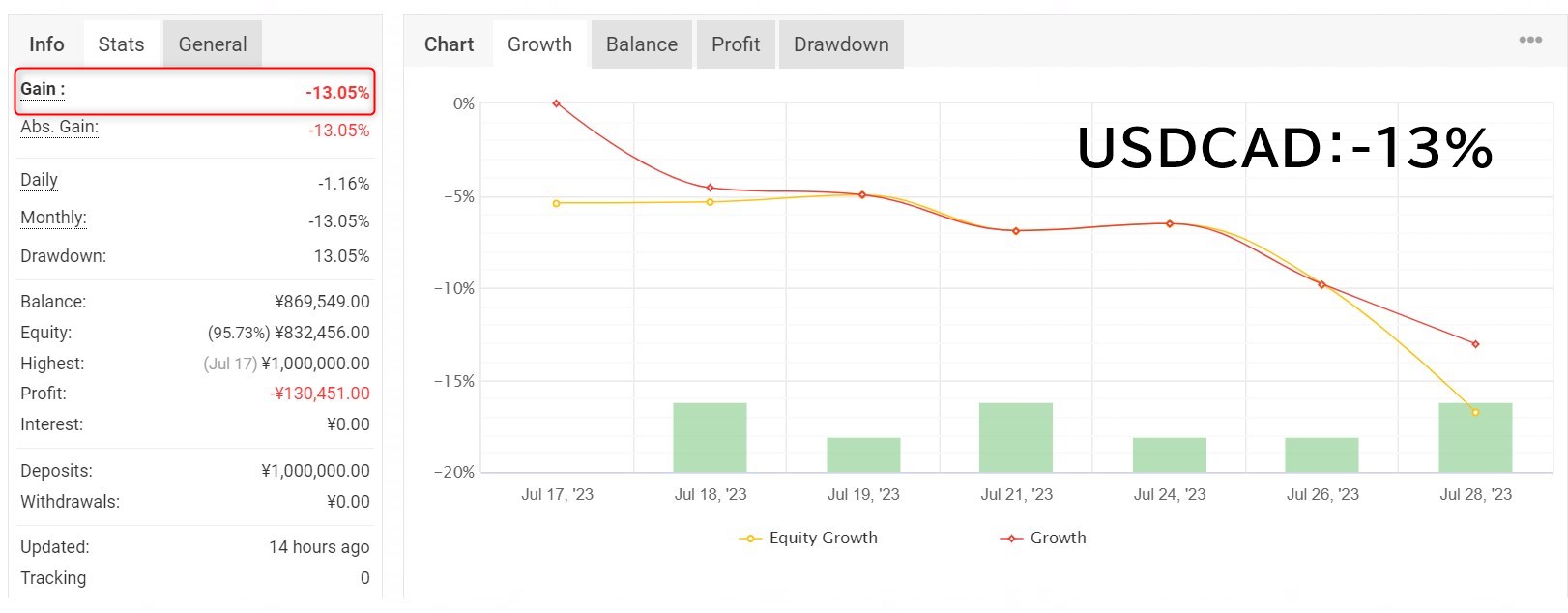Open the General tab
The height and width of the screenshot is (613, 1568).
(213, 44)
